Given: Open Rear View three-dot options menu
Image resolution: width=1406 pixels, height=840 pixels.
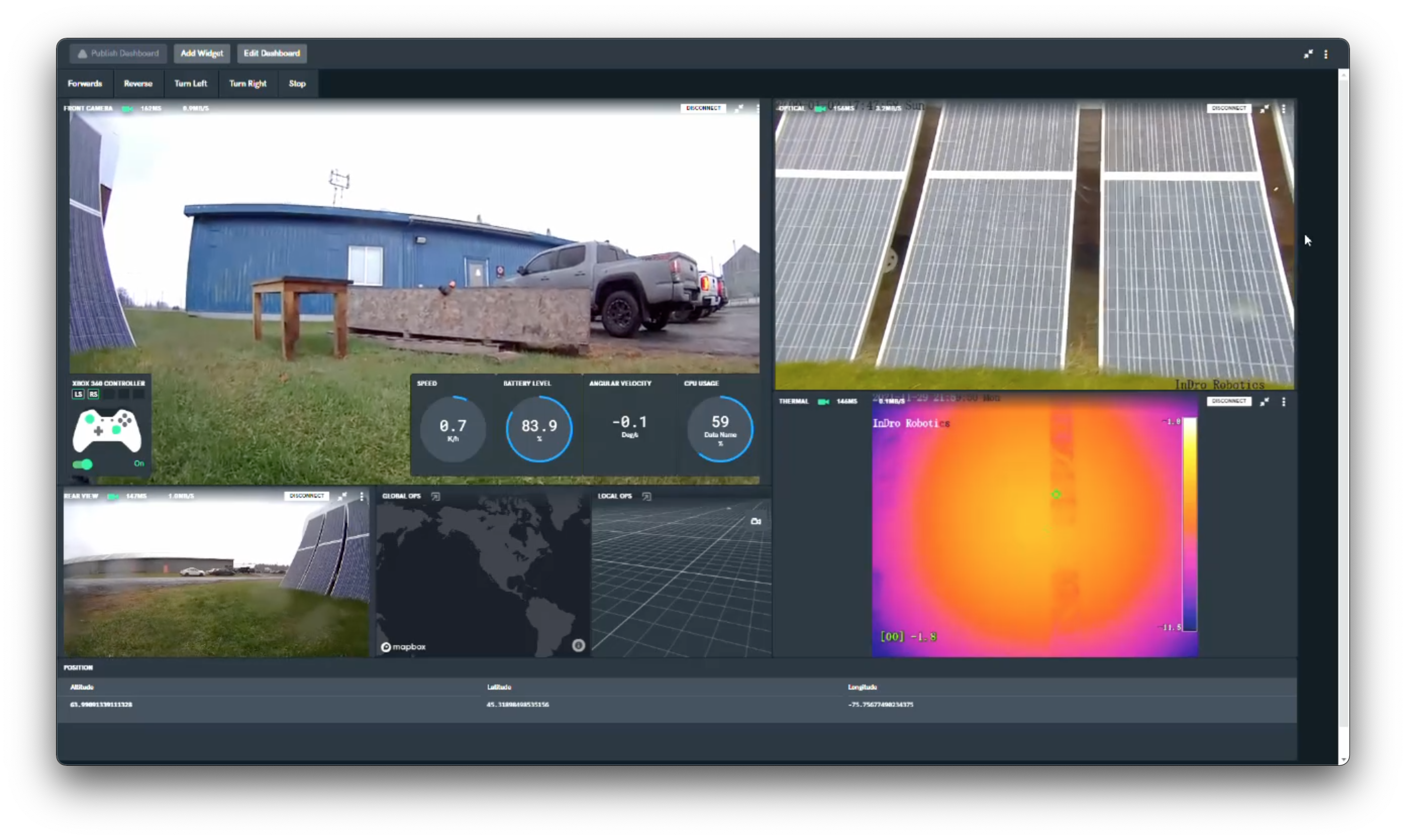Looking at the screenshot, I should pyautogui.click(x=362, y=496).
